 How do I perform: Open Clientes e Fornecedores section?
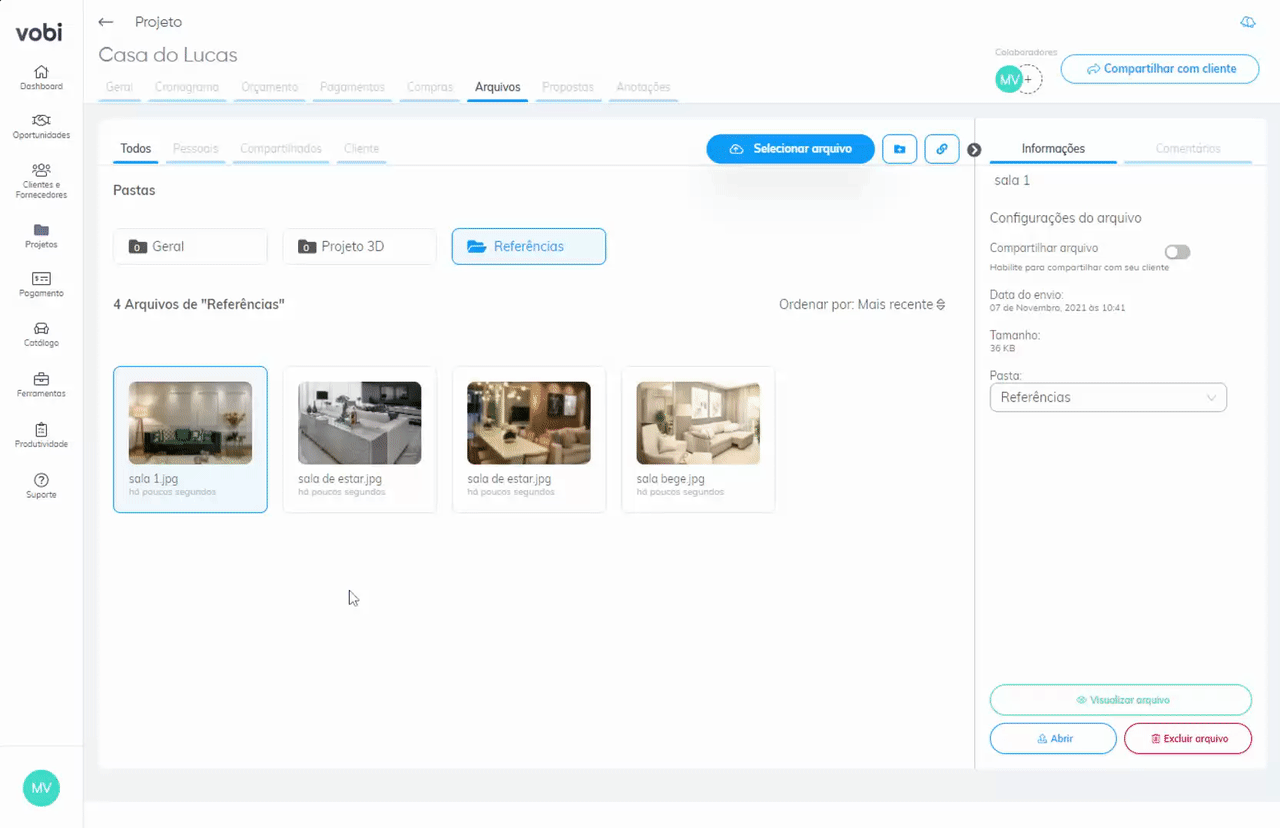tap(41, 181)
